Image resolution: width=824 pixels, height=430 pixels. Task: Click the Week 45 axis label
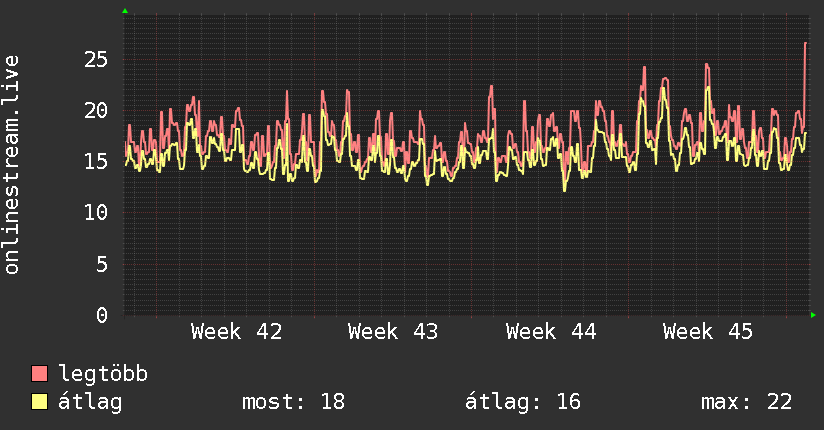[707, 332]
